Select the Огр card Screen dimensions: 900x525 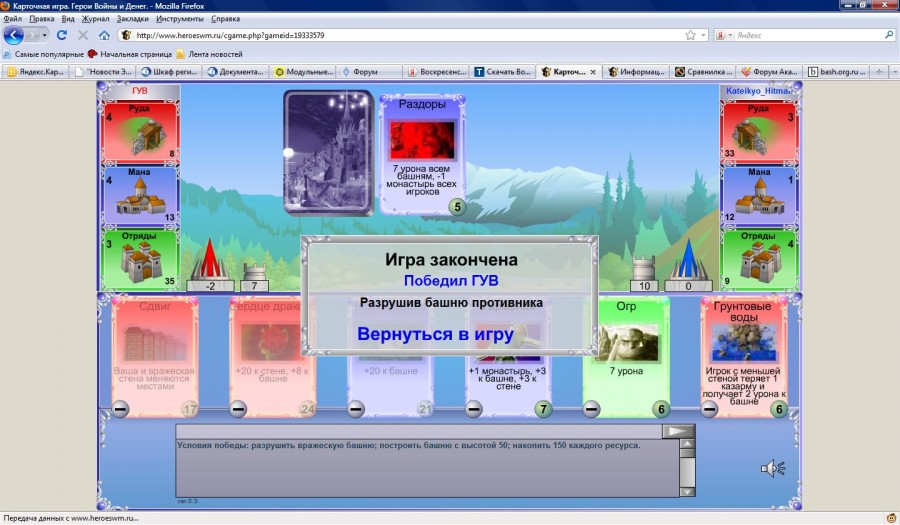(626, 356)
